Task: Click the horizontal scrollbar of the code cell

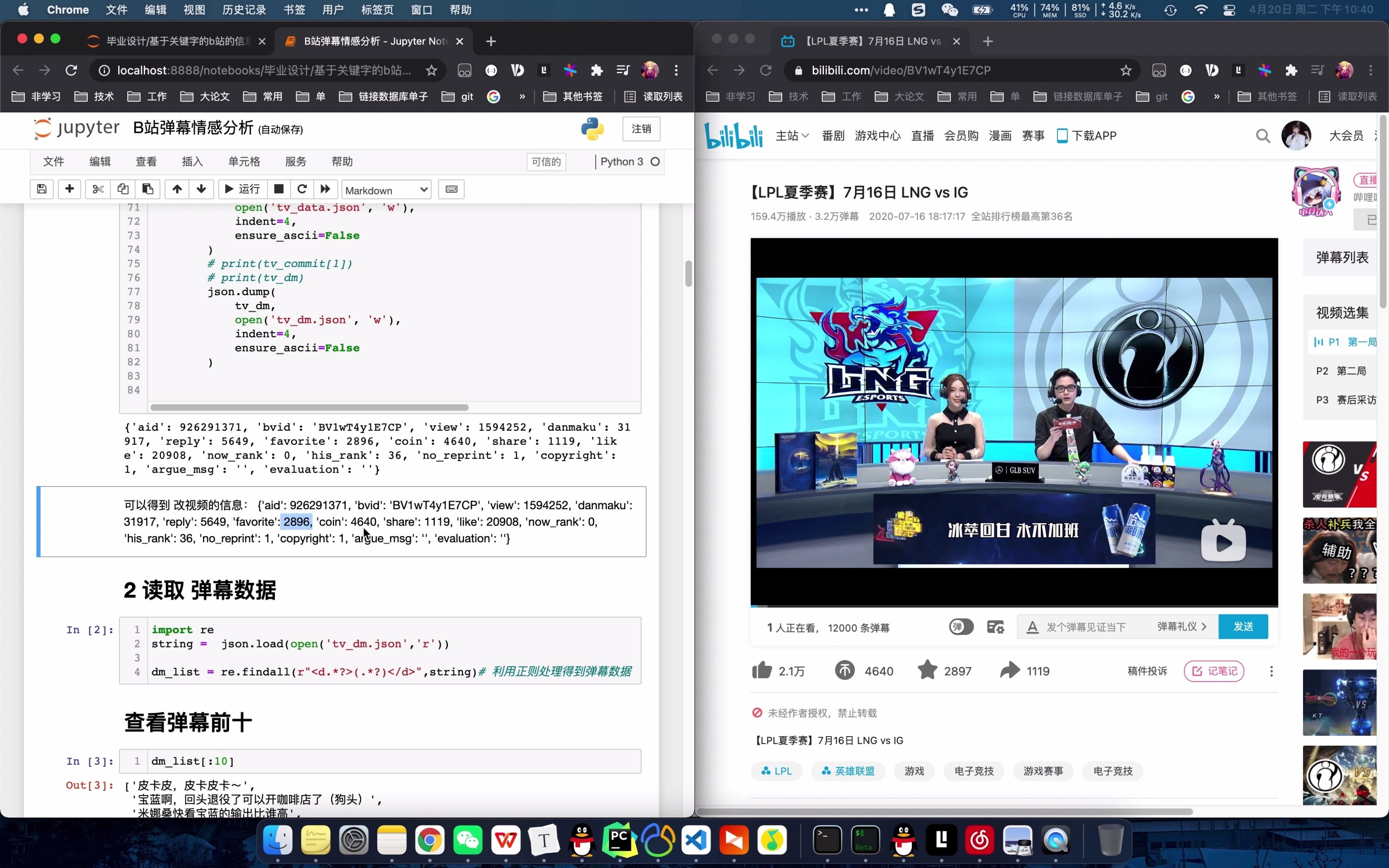Action: [309, 407]
